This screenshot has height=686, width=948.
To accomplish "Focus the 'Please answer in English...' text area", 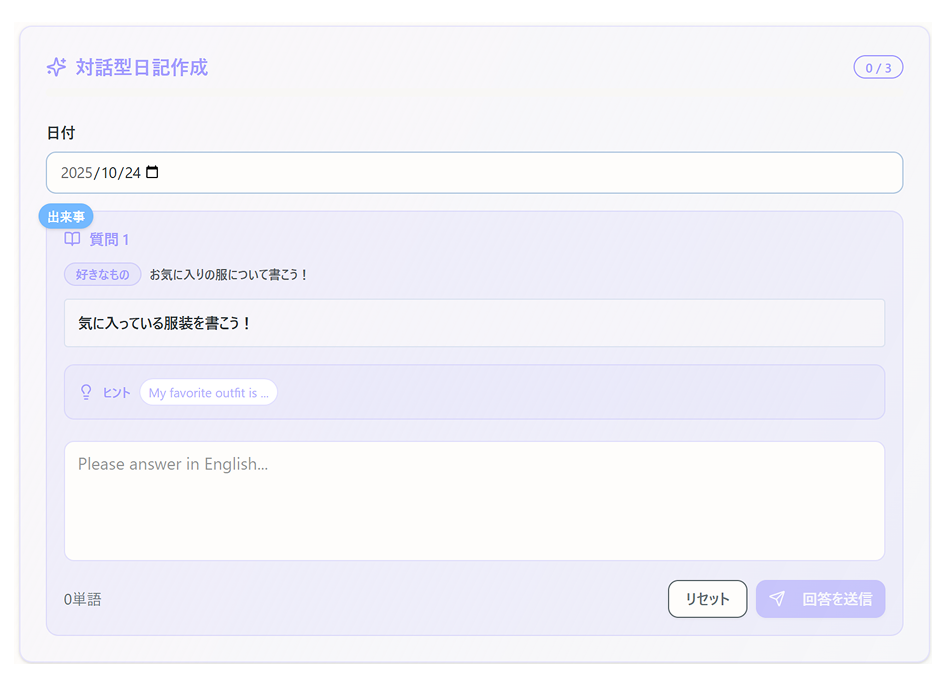I will click(474, 501).
